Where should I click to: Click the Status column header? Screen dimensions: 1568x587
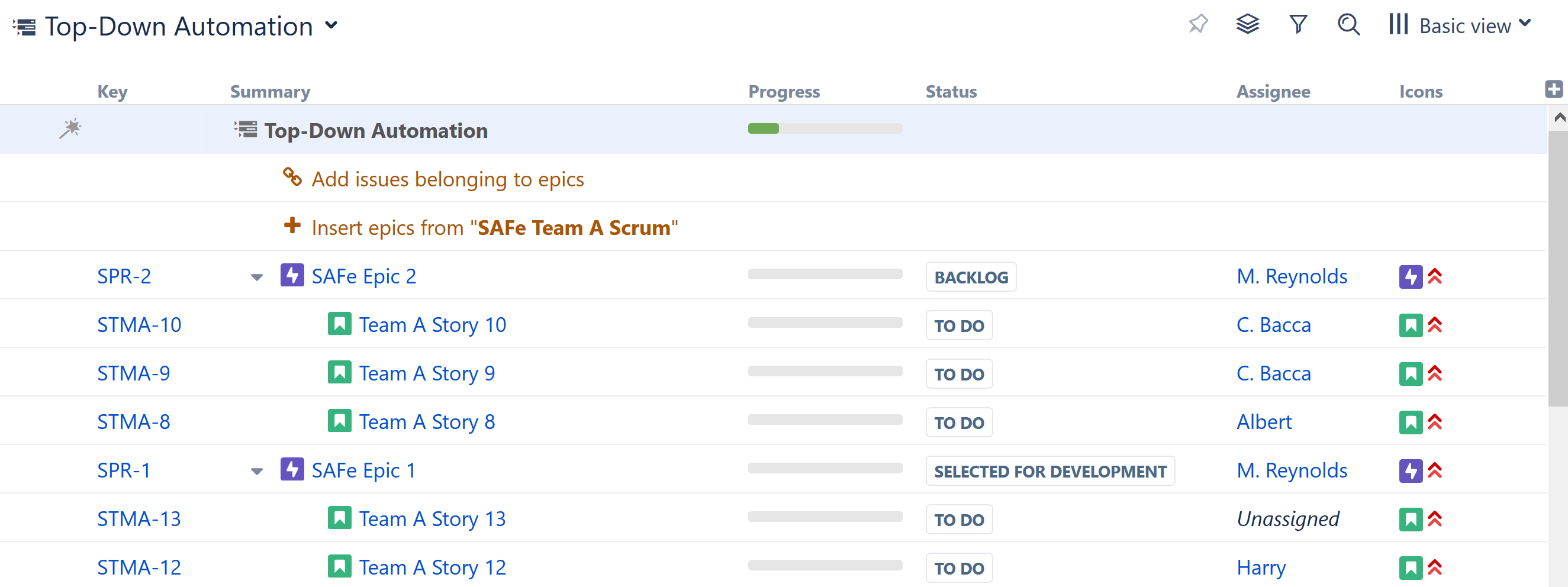pyautogui.click(x=951, y=92)
